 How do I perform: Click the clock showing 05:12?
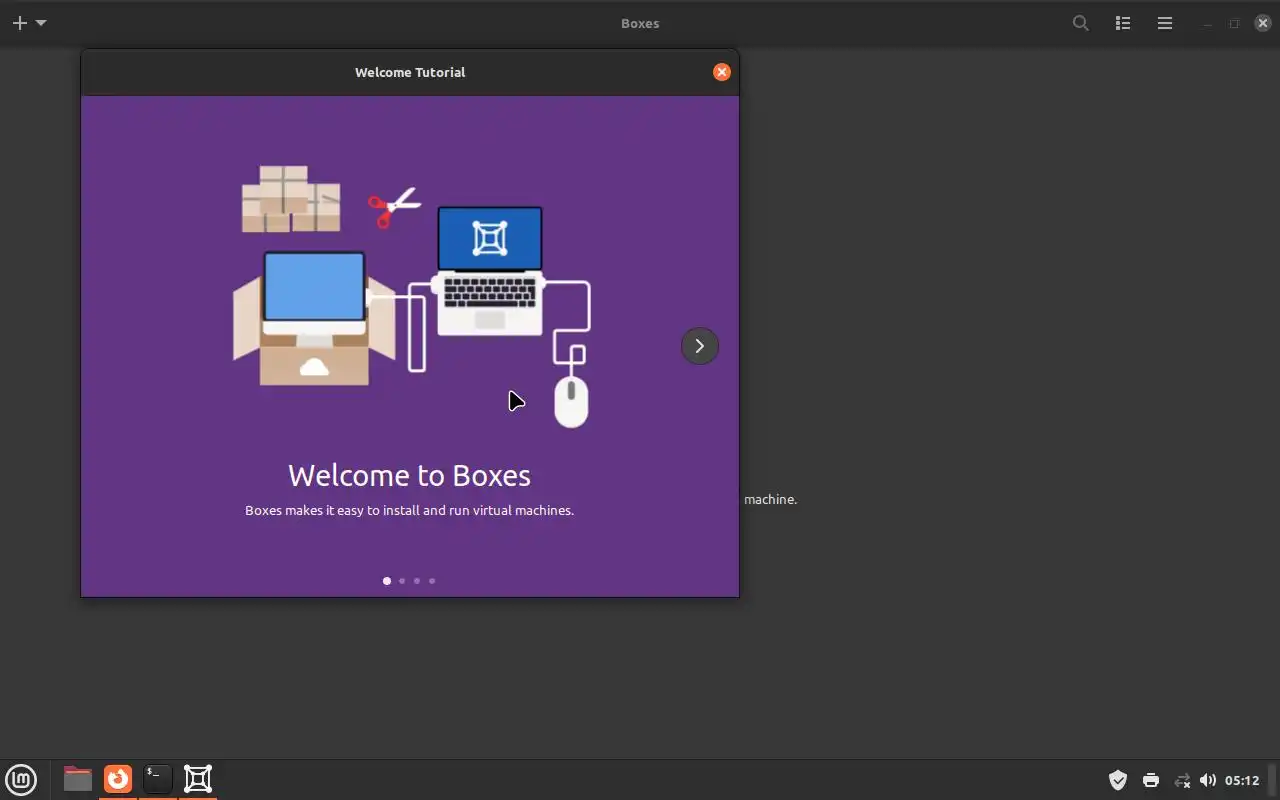(1242, 780)
